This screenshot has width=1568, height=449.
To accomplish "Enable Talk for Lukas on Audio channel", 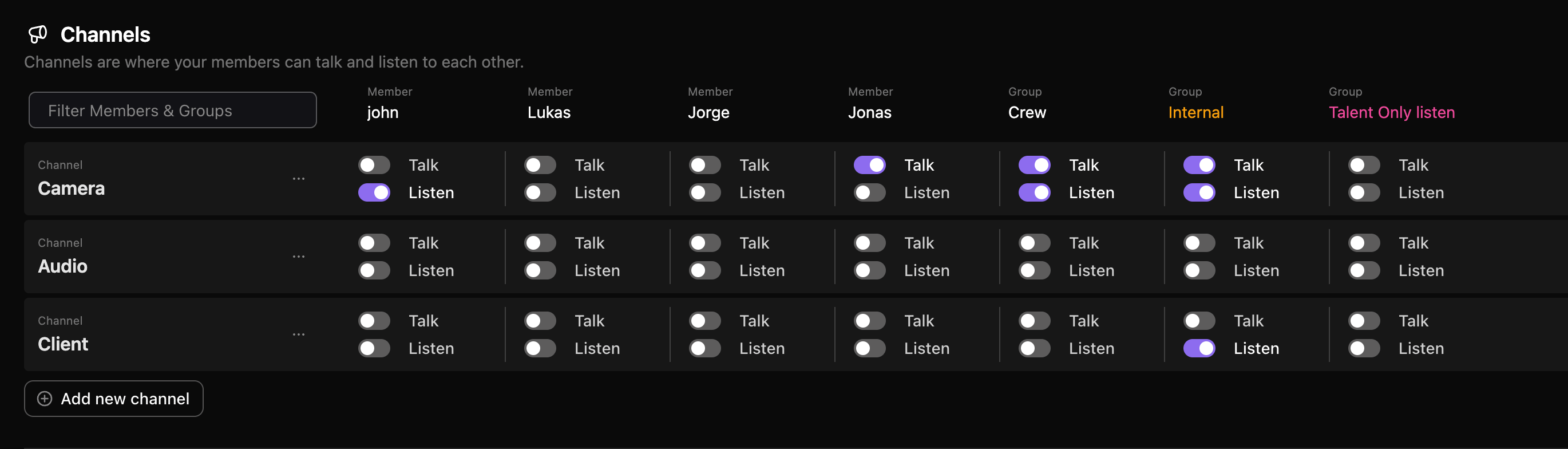I will (x=539, y=242).
